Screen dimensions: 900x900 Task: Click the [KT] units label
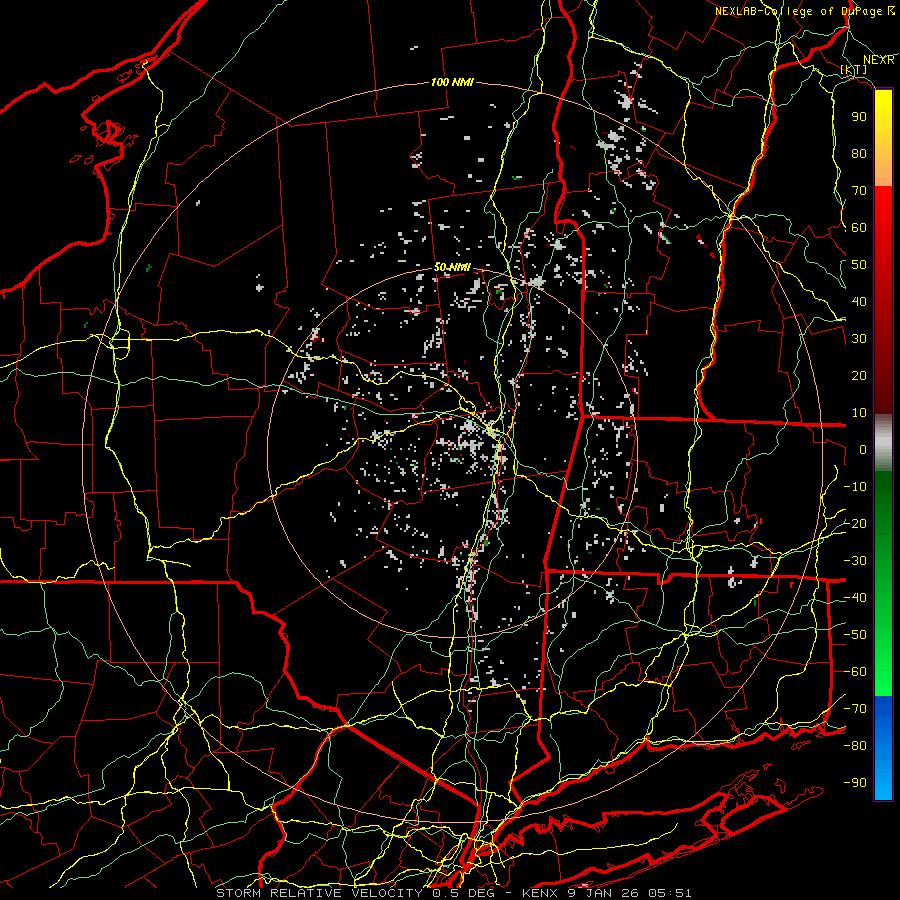pos(854,69)
